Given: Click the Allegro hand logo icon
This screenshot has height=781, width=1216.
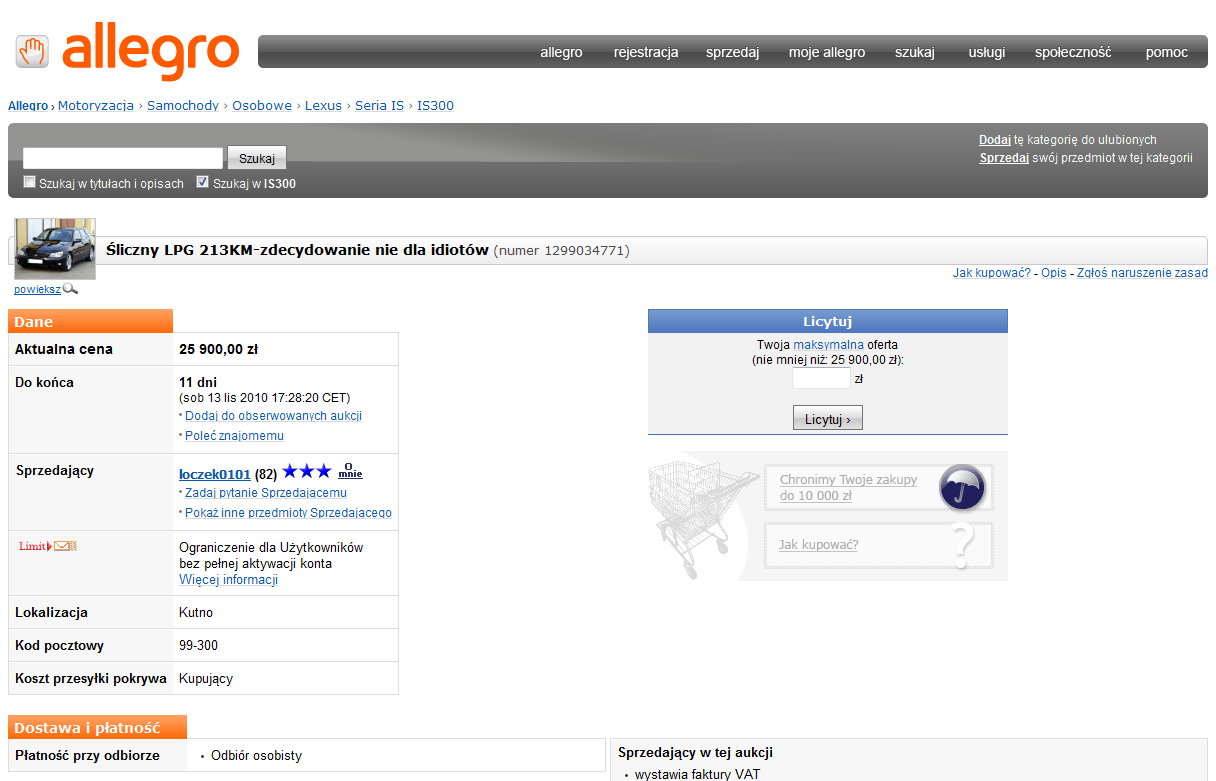Looking at the screenshot, I should tap(32, 52).
